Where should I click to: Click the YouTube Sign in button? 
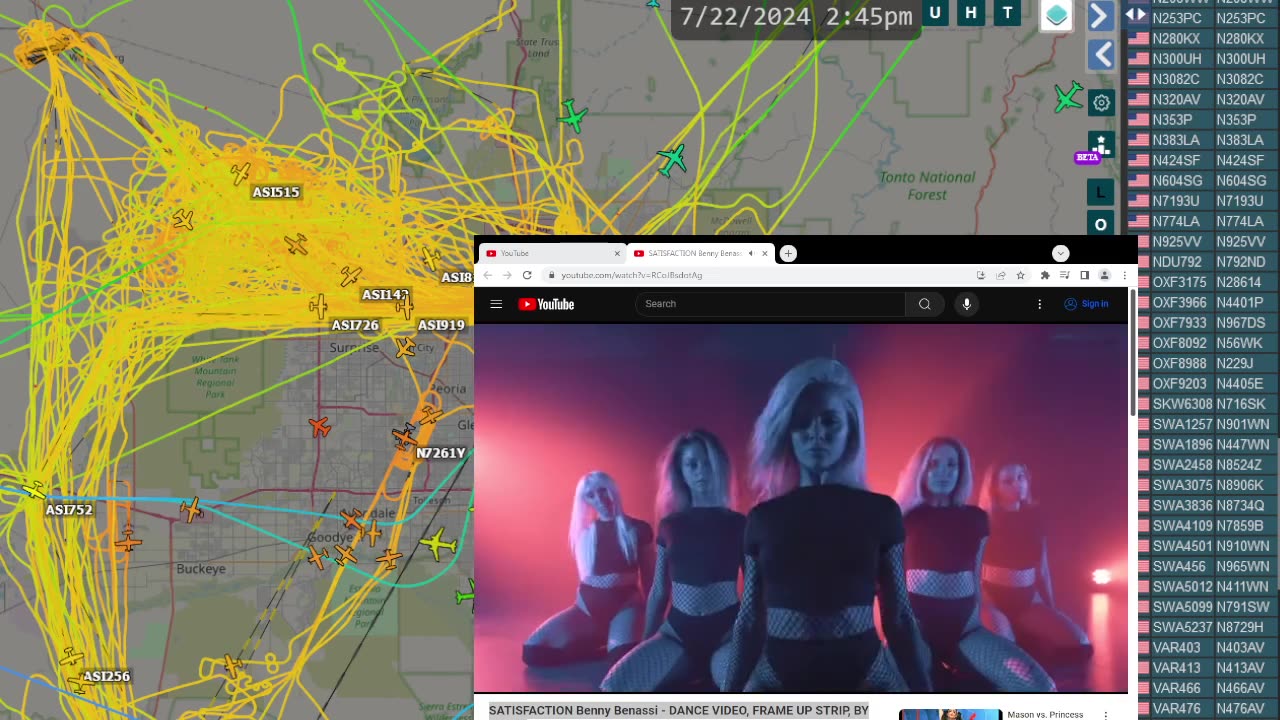point(1086,304)
